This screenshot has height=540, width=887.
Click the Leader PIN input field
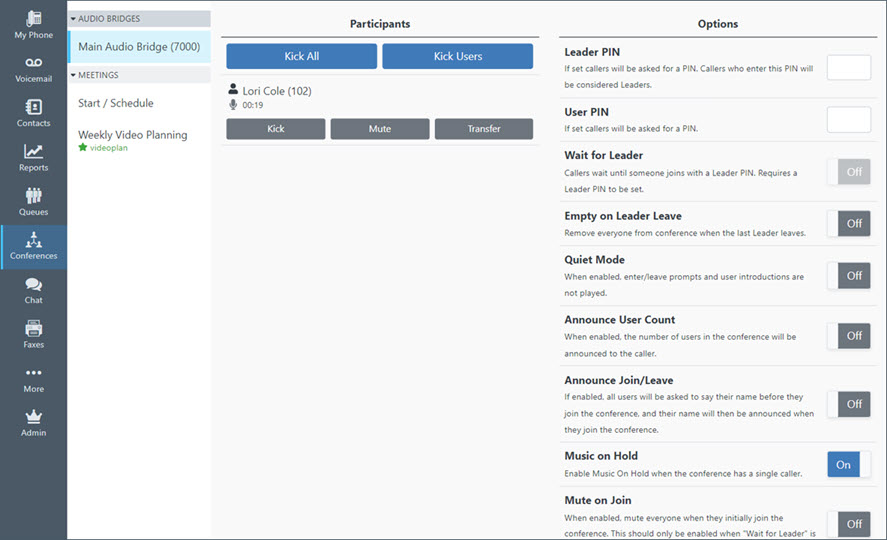849,67
